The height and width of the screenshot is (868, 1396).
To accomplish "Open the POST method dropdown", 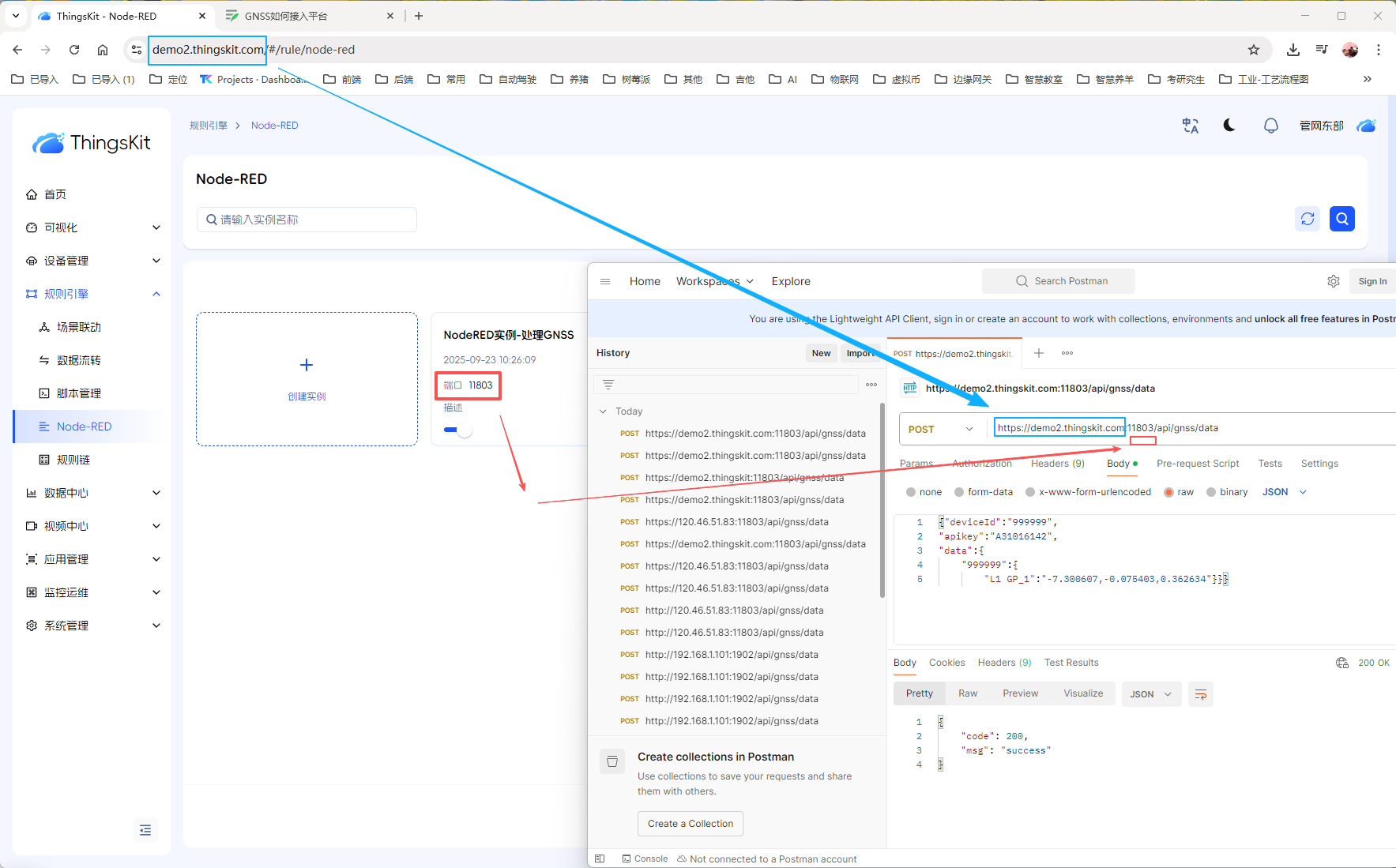I will click(942, 429).
